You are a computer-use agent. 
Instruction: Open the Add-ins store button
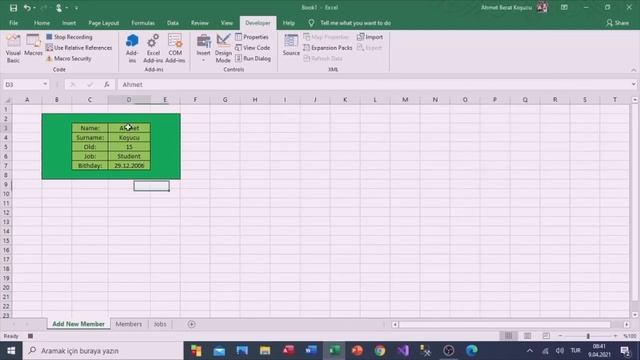132,49
